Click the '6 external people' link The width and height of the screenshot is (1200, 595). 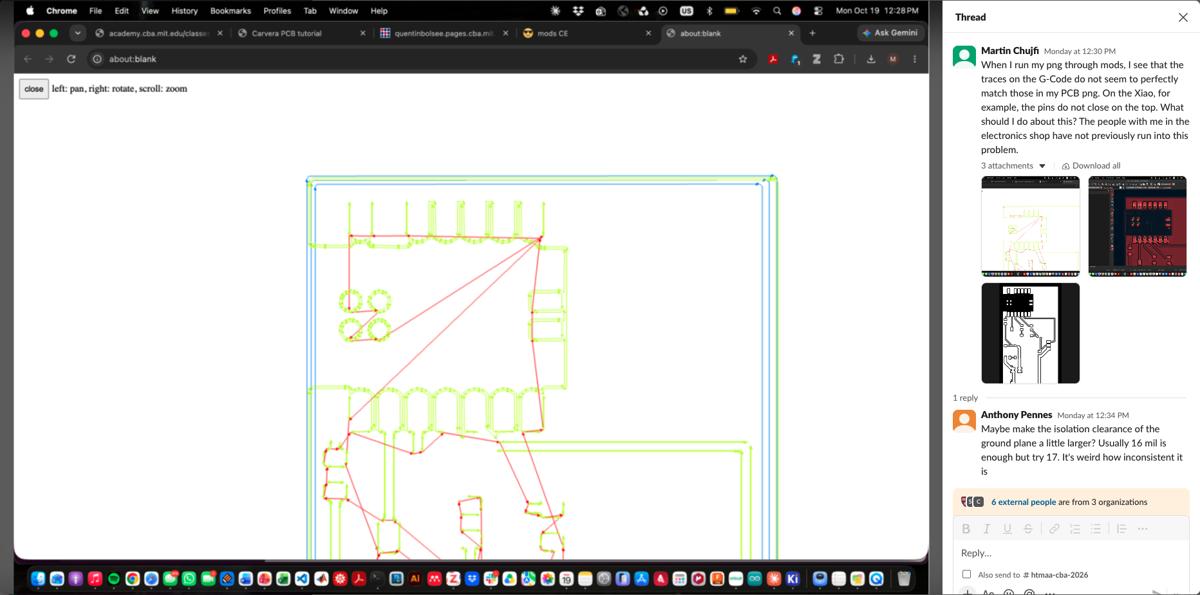click(1023, 502)
